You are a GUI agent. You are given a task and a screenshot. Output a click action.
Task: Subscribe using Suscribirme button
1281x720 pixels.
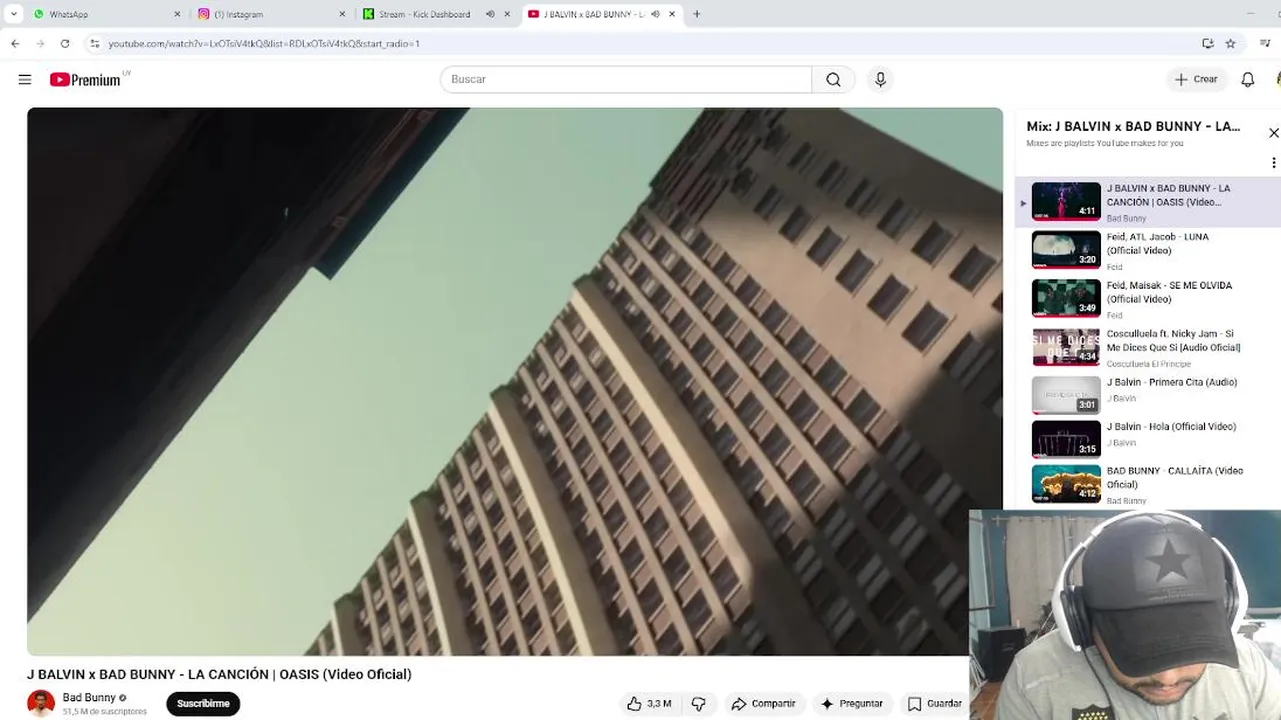click(x=203, y=704)
